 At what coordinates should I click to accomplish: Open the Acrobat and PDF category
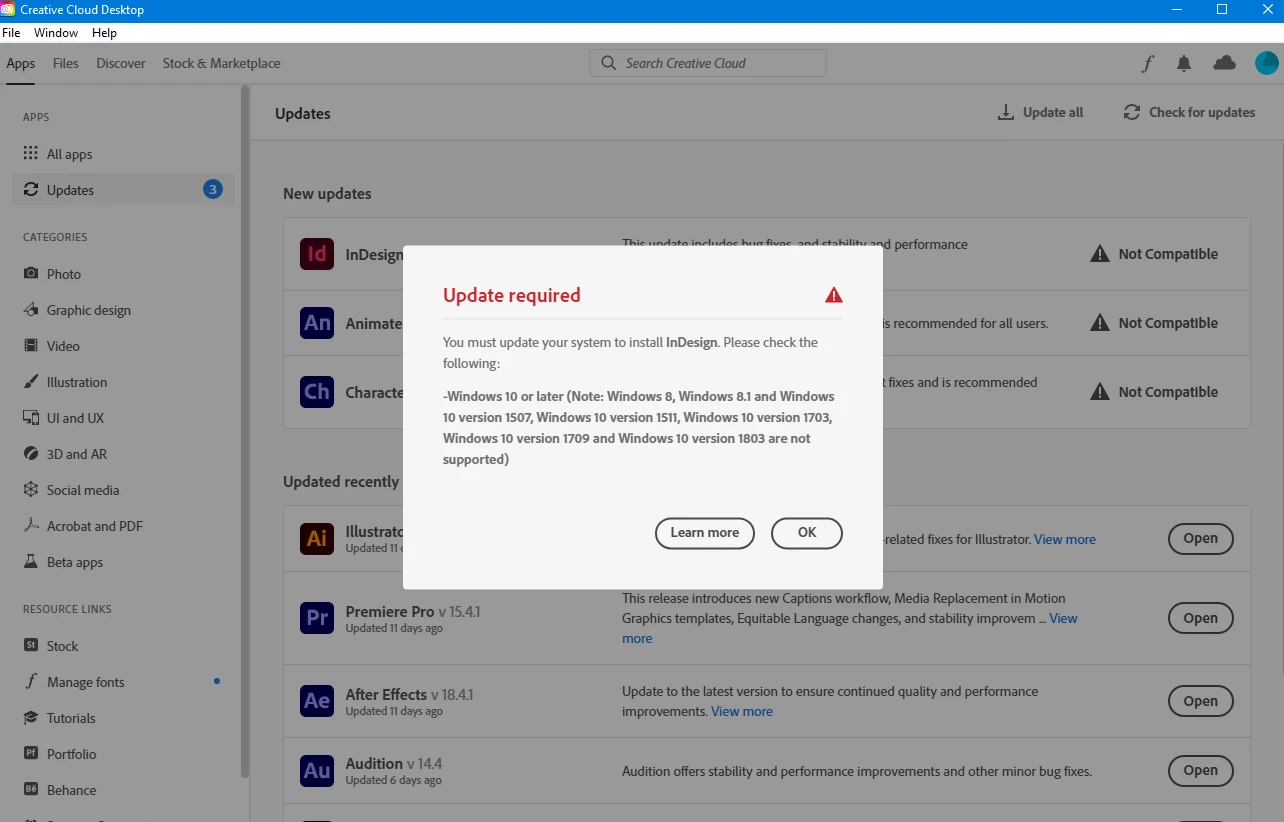coord(123,526)
